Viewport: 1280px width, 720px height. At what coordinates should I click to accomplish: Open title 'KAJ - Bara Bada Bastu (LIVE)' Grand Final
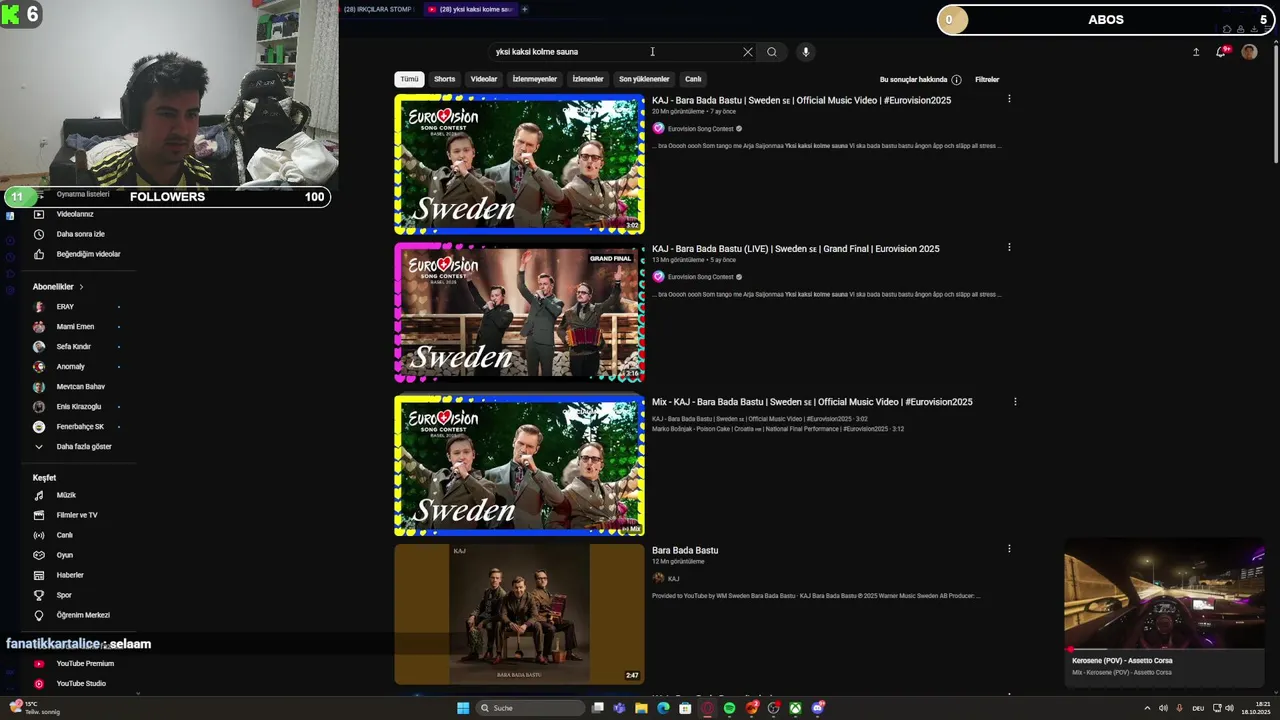[x=796, y=249]
